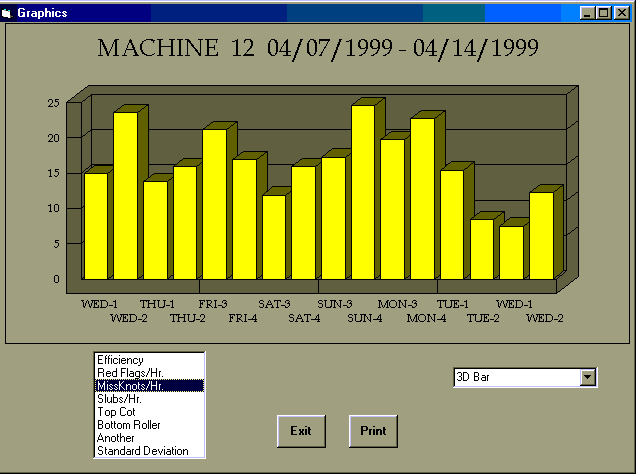
Task: Close the Graphics window
Action: 619,13
